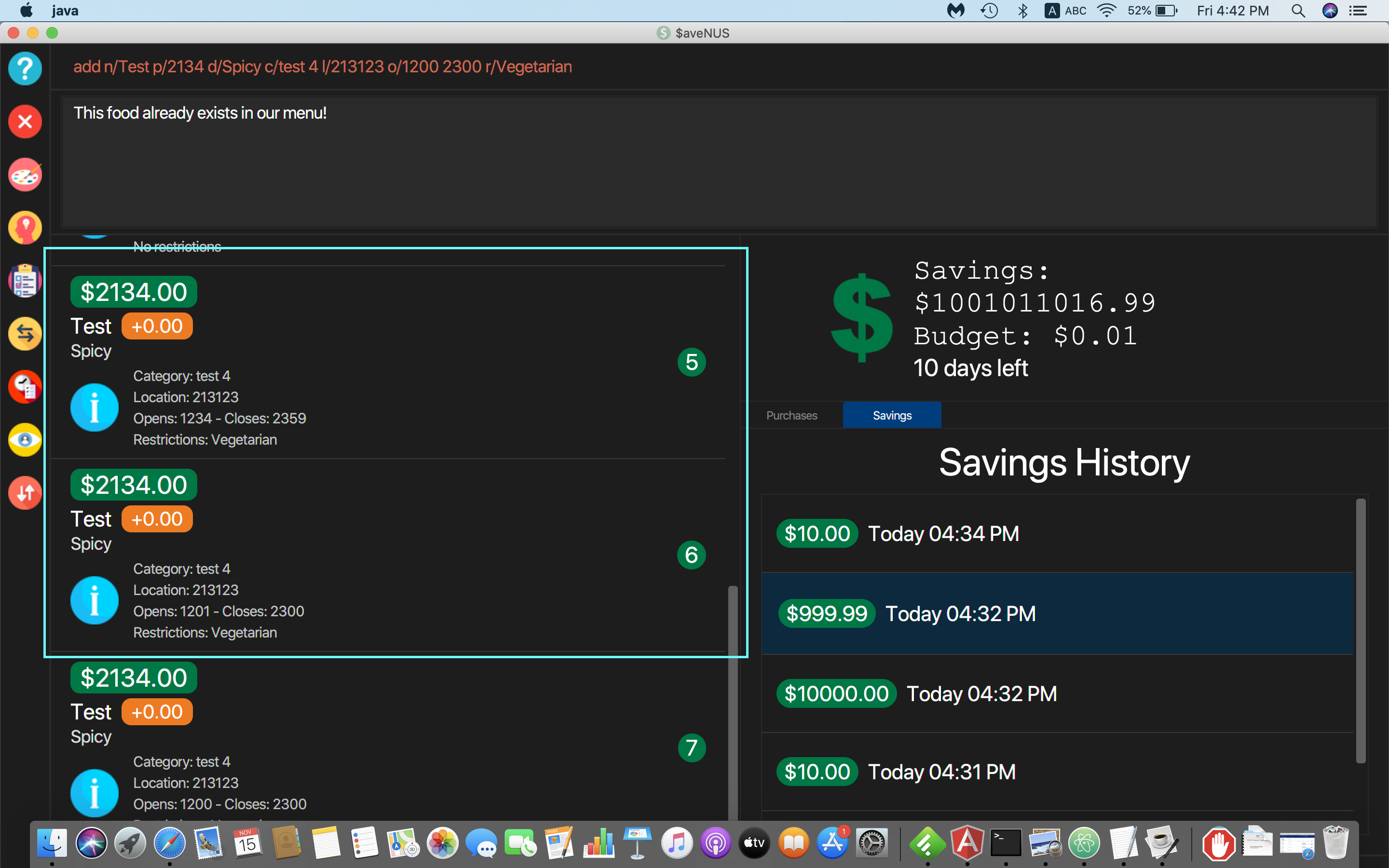Switch to the Purchases tab
This screenshot has width=1389, height=868.
(790, 415)
